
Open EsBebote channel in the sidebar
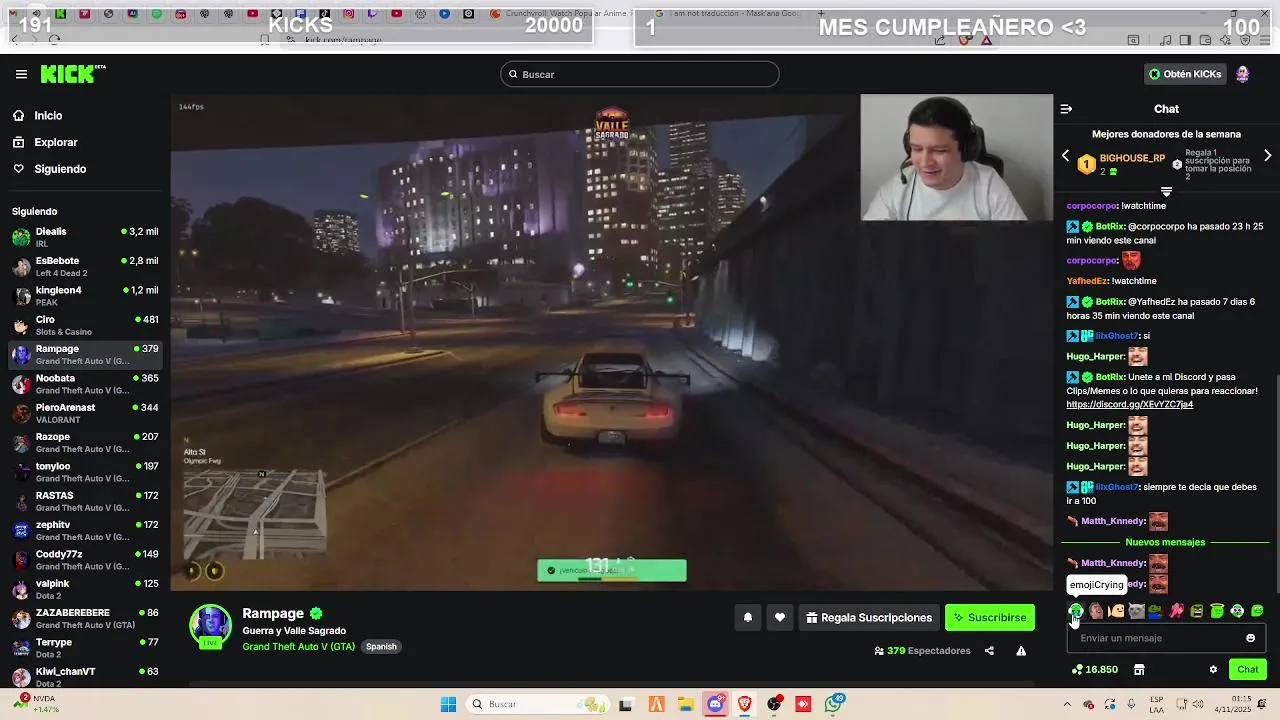85,266
